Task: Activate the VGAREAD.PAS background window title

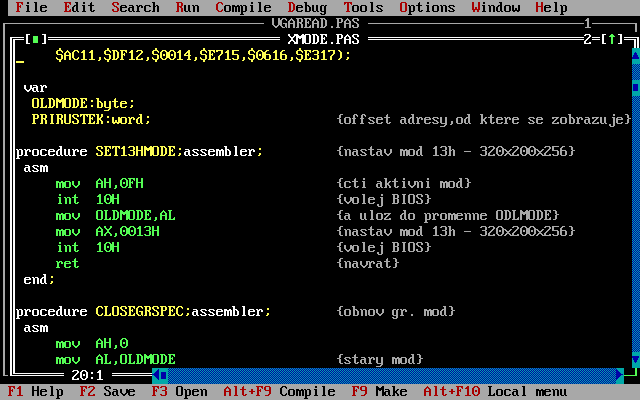Action: [x=316, y=23]
